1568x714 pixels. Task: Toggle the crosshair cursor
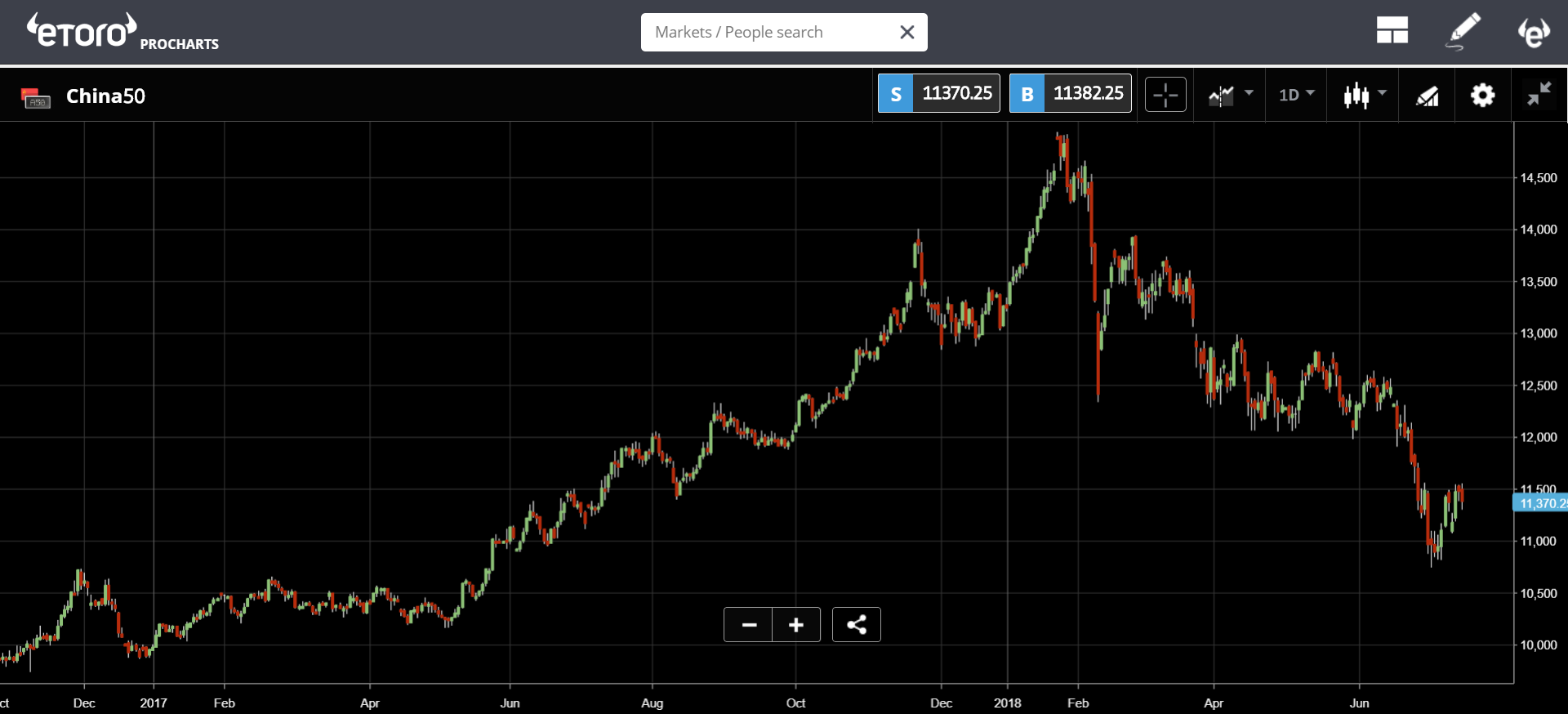tap(1165, 96)
